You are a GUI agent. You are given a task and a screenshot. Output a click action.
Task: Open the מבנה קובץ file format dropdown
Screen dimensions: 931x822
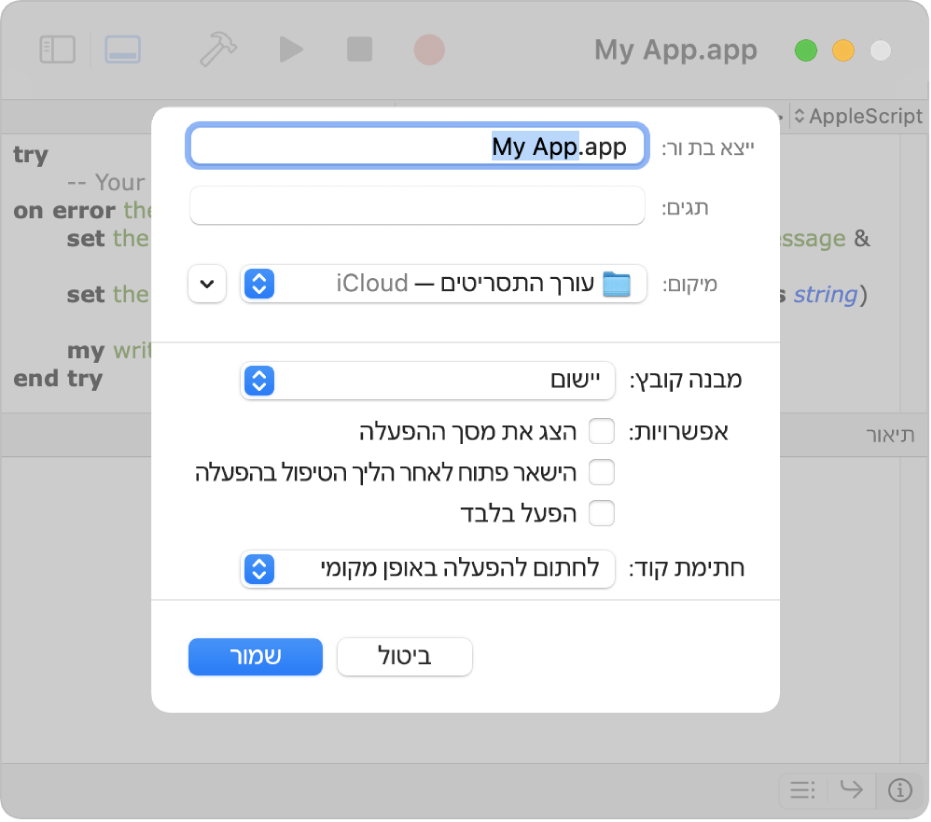pos(428,380)
